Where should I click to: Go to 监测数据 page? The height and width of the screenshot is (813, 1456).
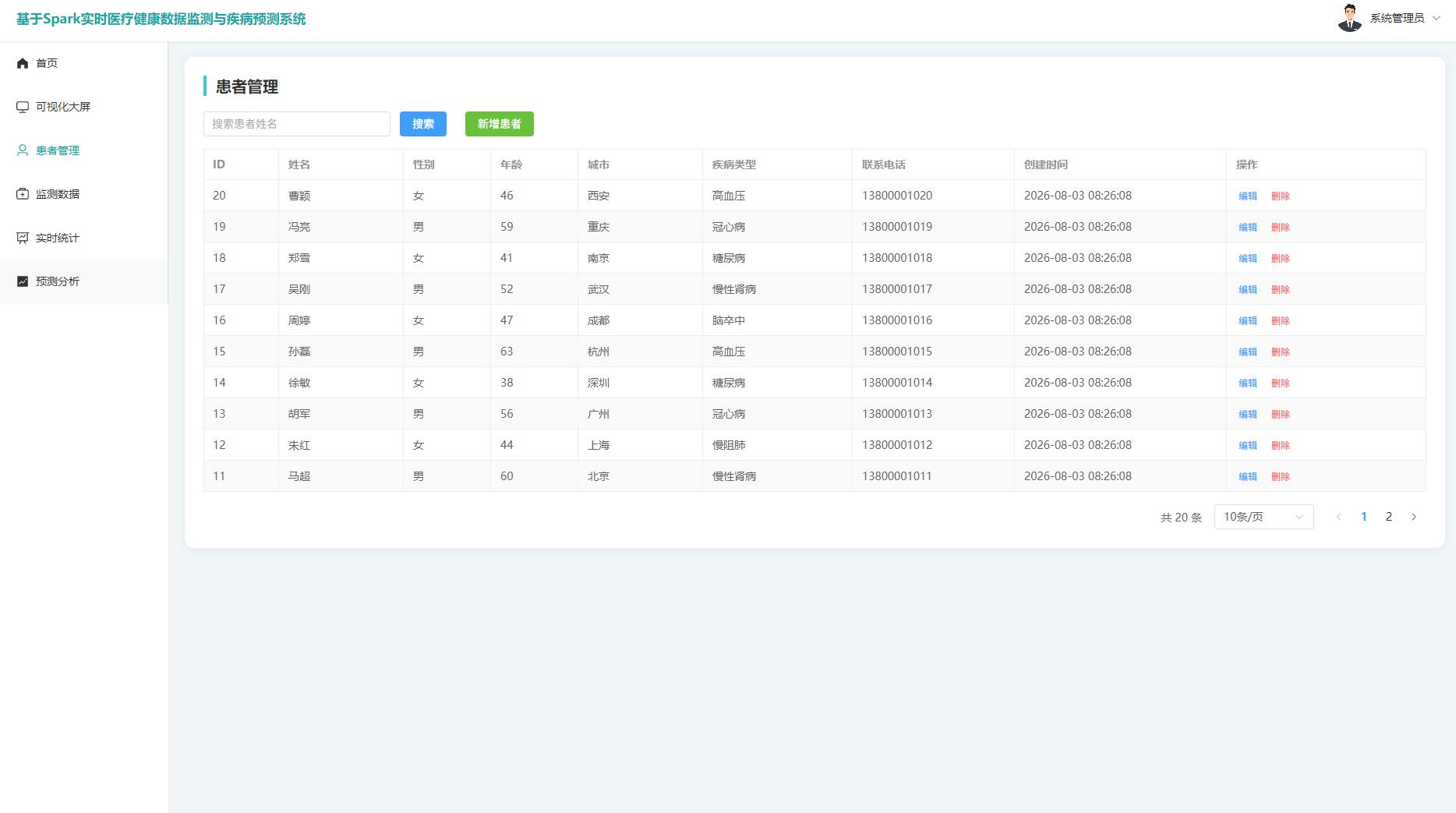83,194
